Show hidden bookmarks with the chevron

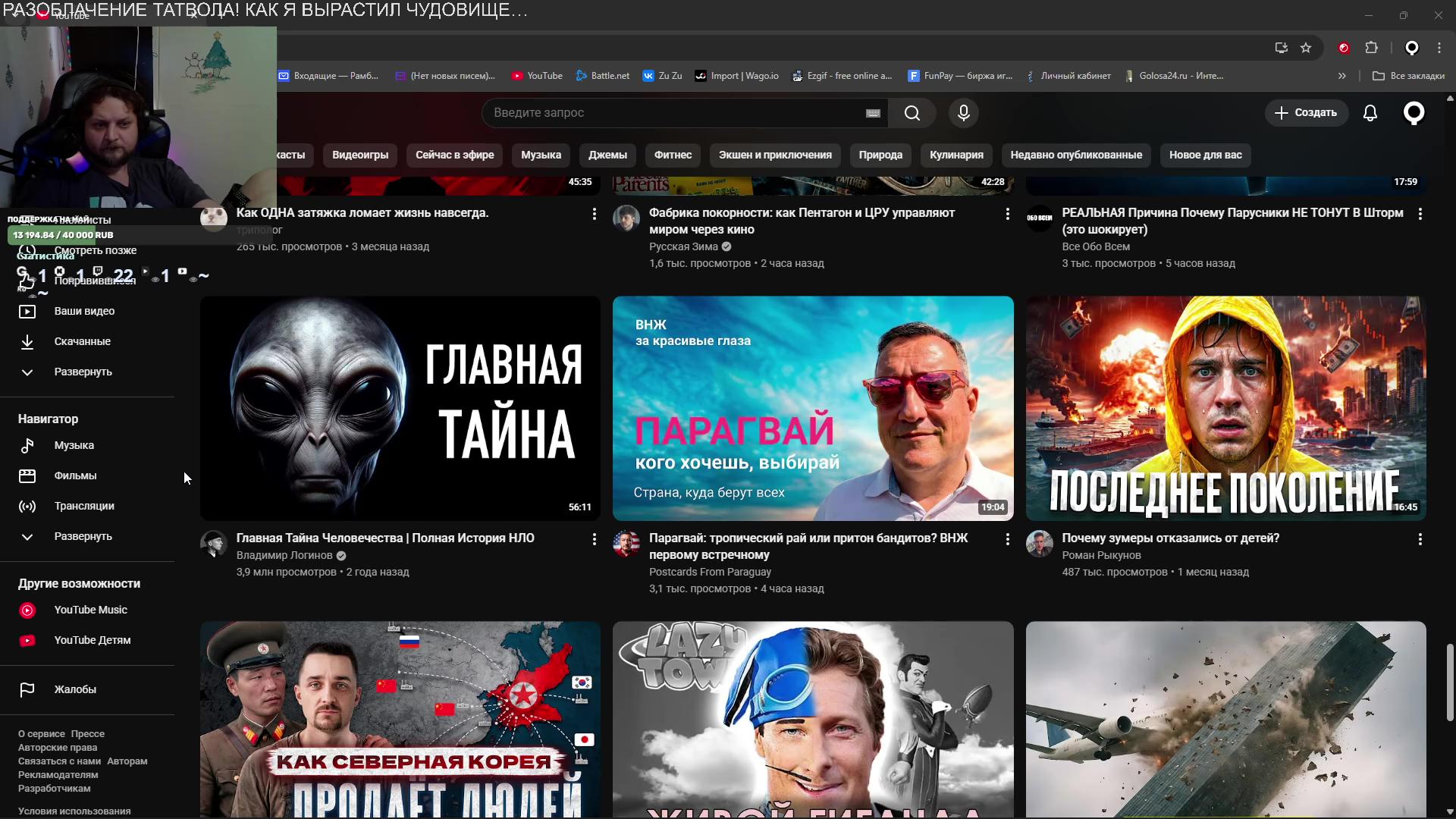pyautogui.click(x=1341, y=76)
